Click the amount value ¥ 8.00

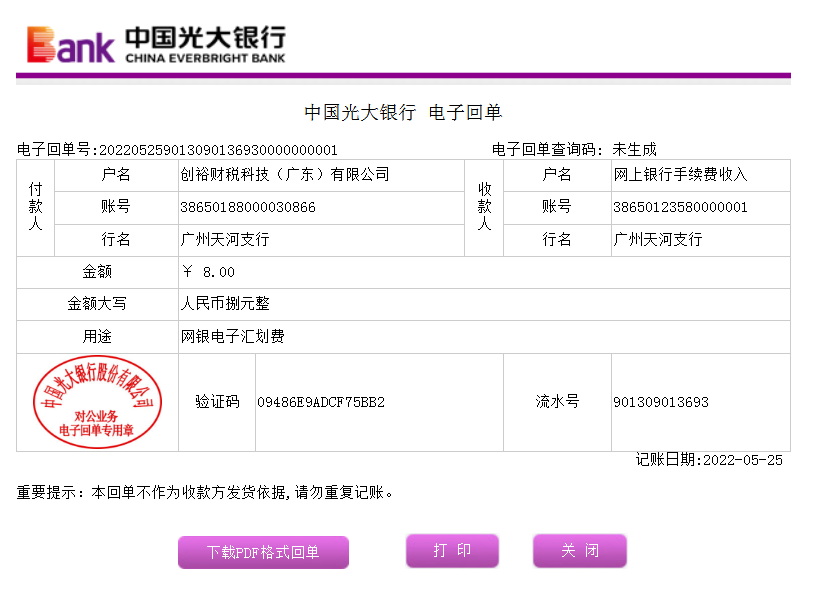pos(209,272)
